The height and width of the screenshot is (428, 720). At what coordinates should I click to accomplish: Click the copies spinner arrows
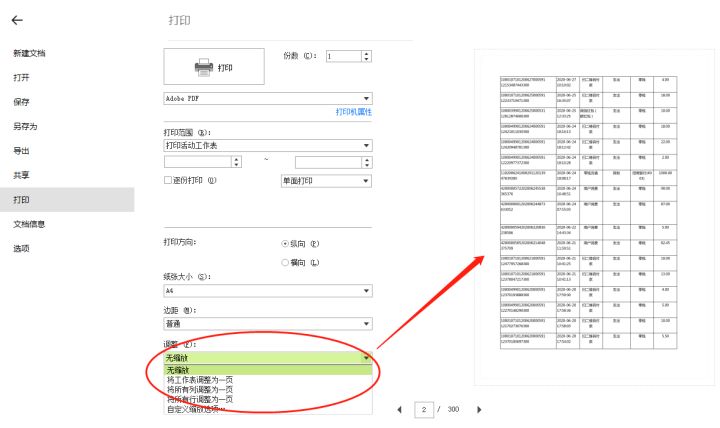tap(366, 56)
